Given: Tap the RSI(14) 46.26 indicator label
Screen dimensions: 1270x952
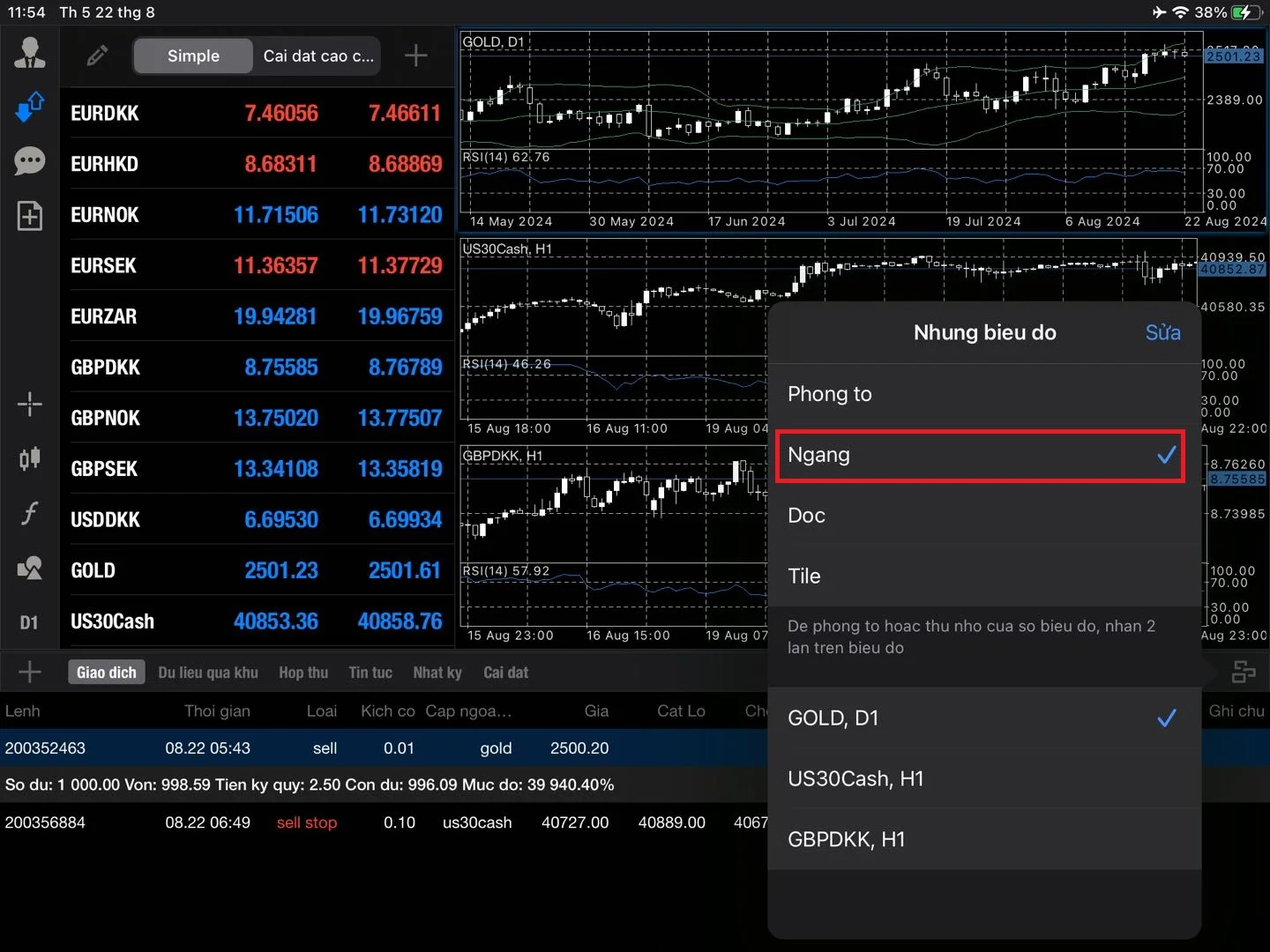Looking at the screenshot, I should pyautogui.click(x=507, y=364).
